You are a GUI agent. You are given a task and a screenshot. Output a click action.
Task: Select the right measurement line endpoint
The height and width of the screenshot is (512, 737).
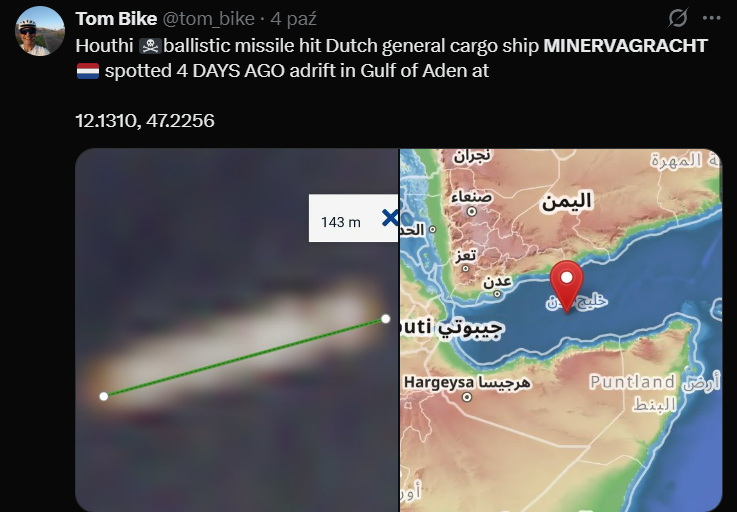coord(385,319)
